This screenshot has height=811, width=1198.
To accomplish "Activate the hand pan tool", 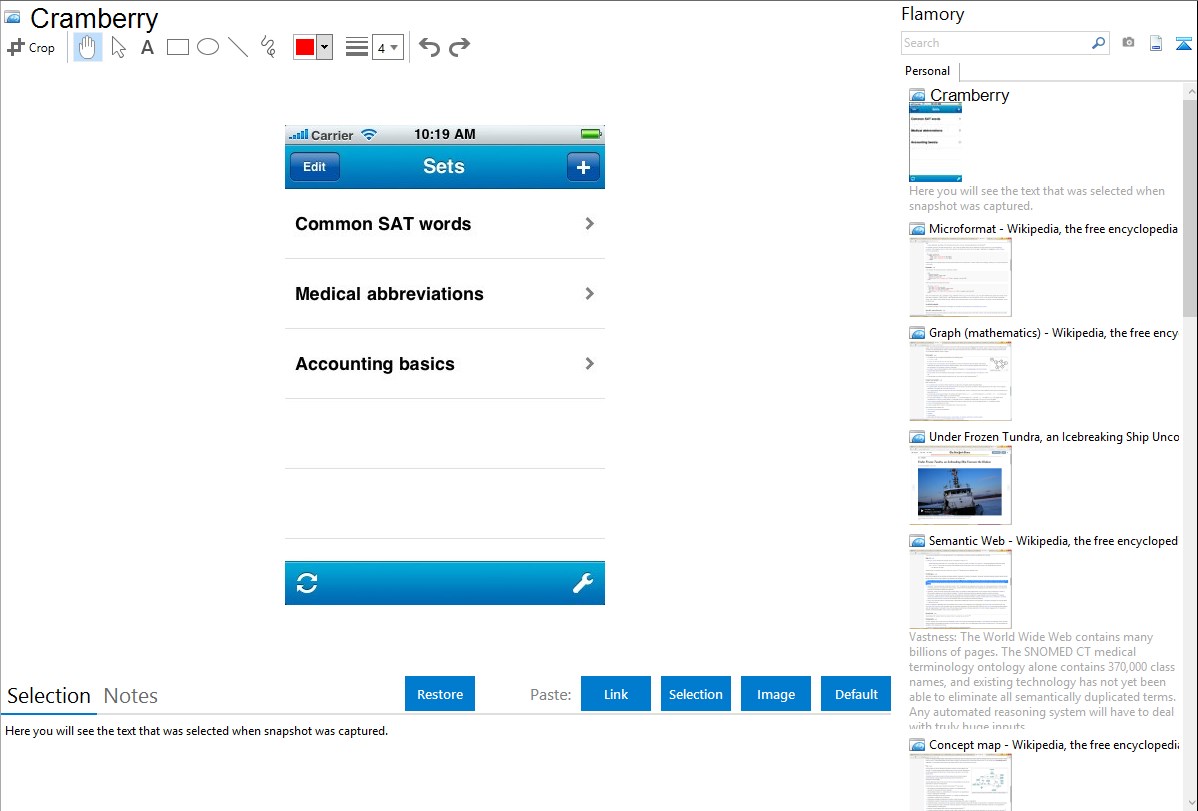I will (x=87, y=47).
